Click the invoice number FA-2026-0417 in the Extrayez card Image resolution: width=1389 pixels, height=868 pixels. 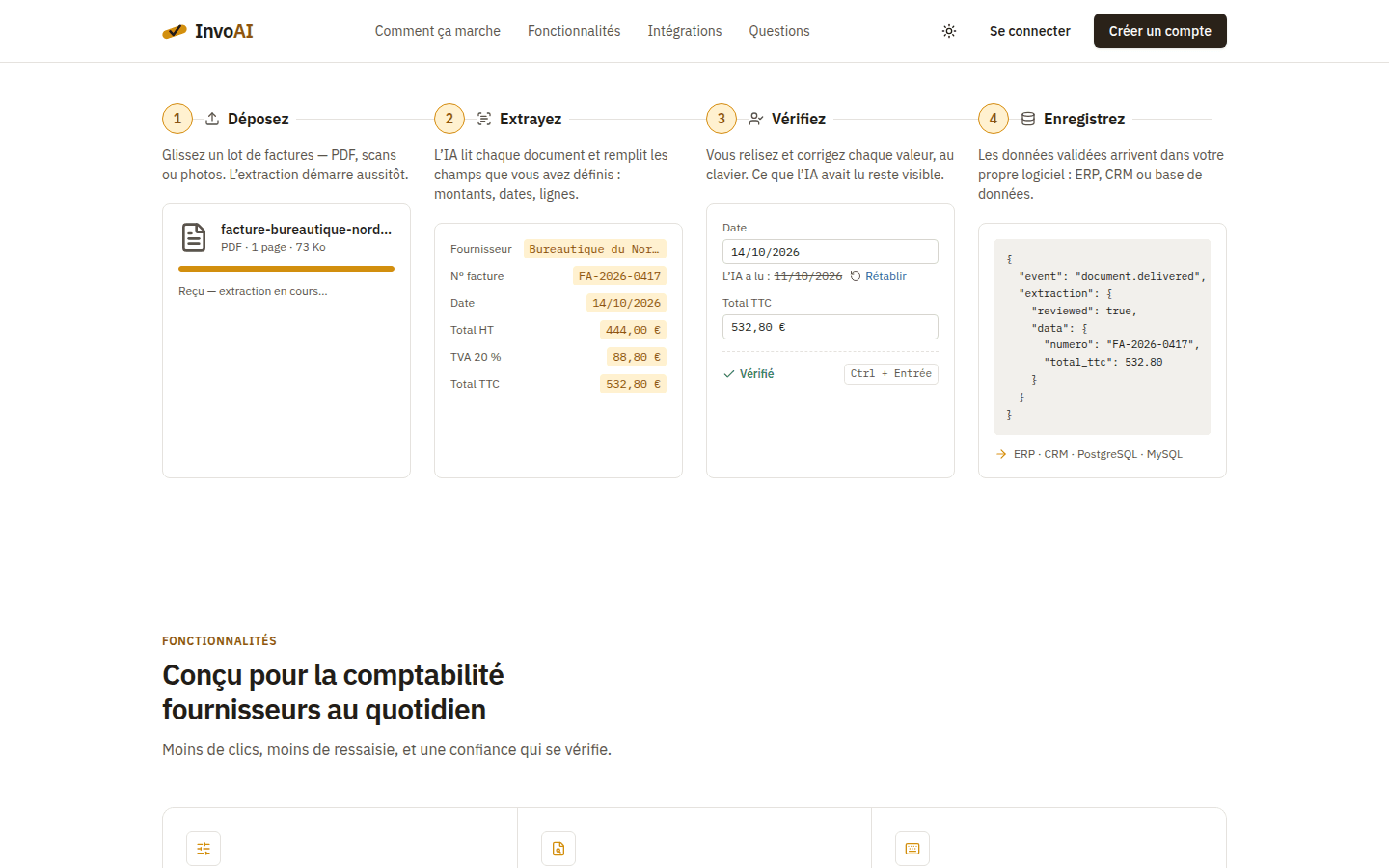(619, 276)
